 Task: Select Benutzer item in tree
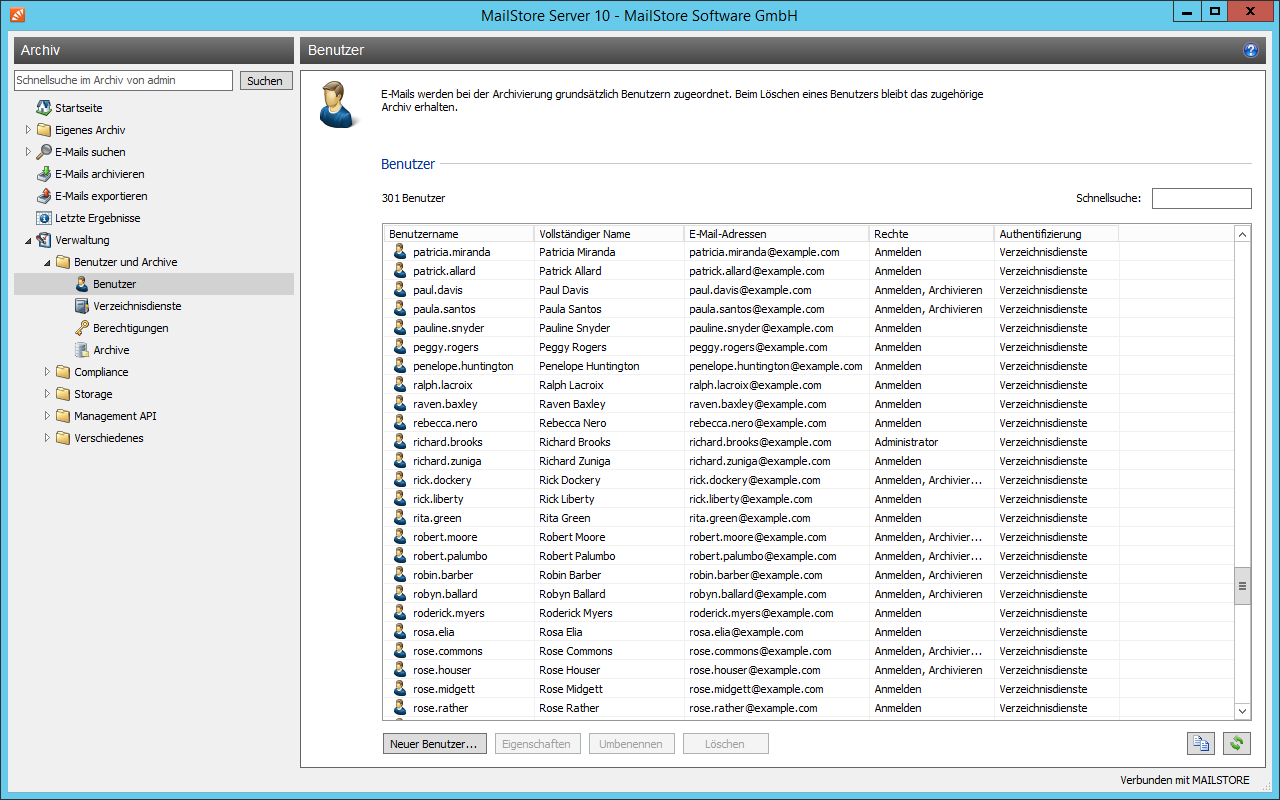click(155, 284)
